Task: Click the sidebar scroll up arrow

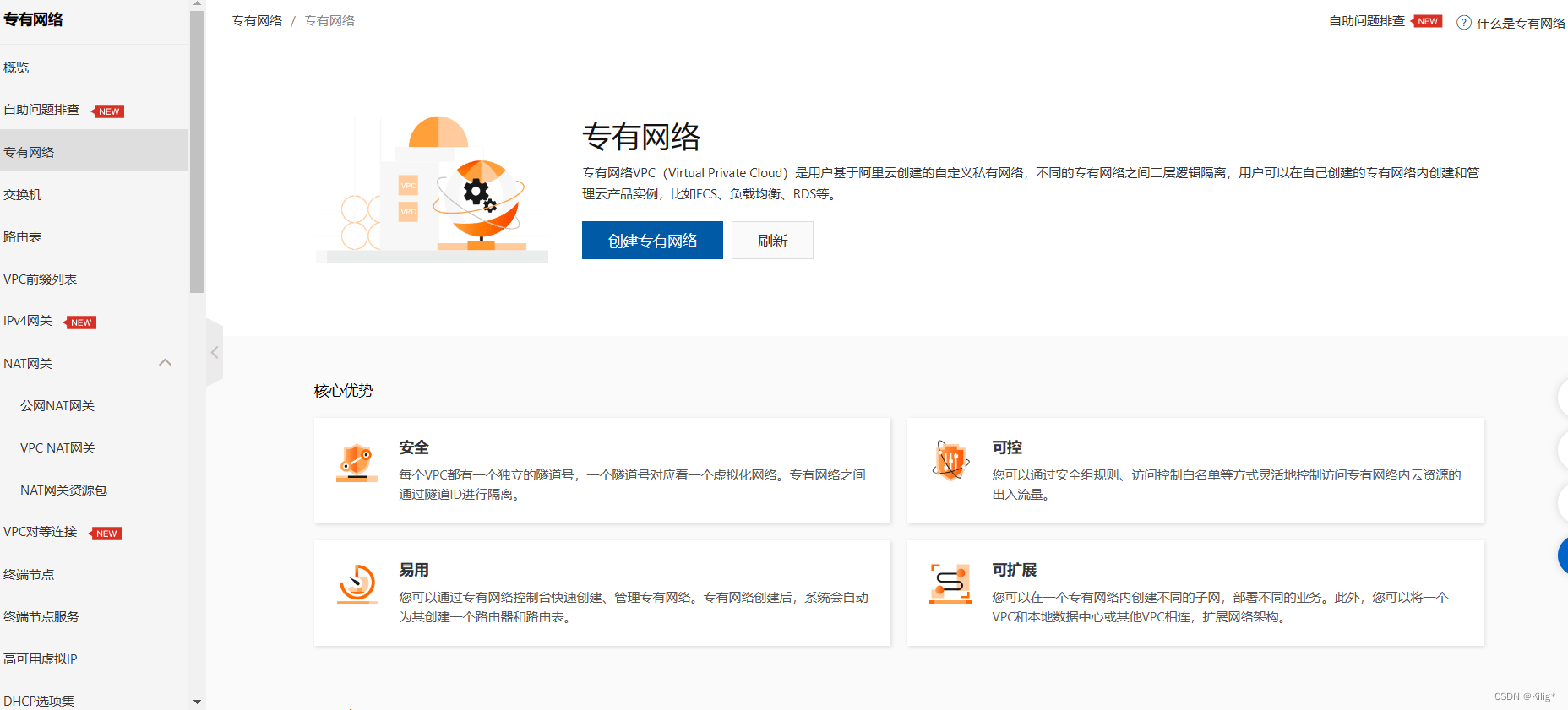Action: tap(197, 5)
